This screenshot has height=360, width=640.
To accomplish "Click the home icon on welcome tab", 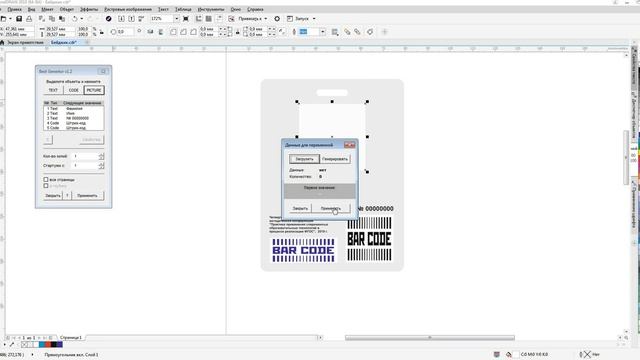I will click(x=2, y=42).
